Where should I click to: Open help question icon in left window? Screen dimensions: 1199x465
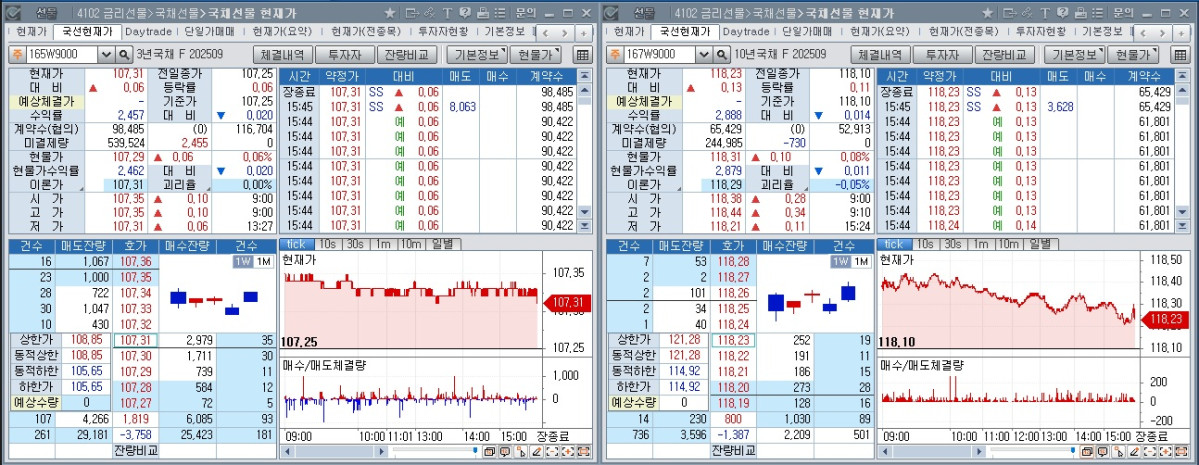coord(465,13)
